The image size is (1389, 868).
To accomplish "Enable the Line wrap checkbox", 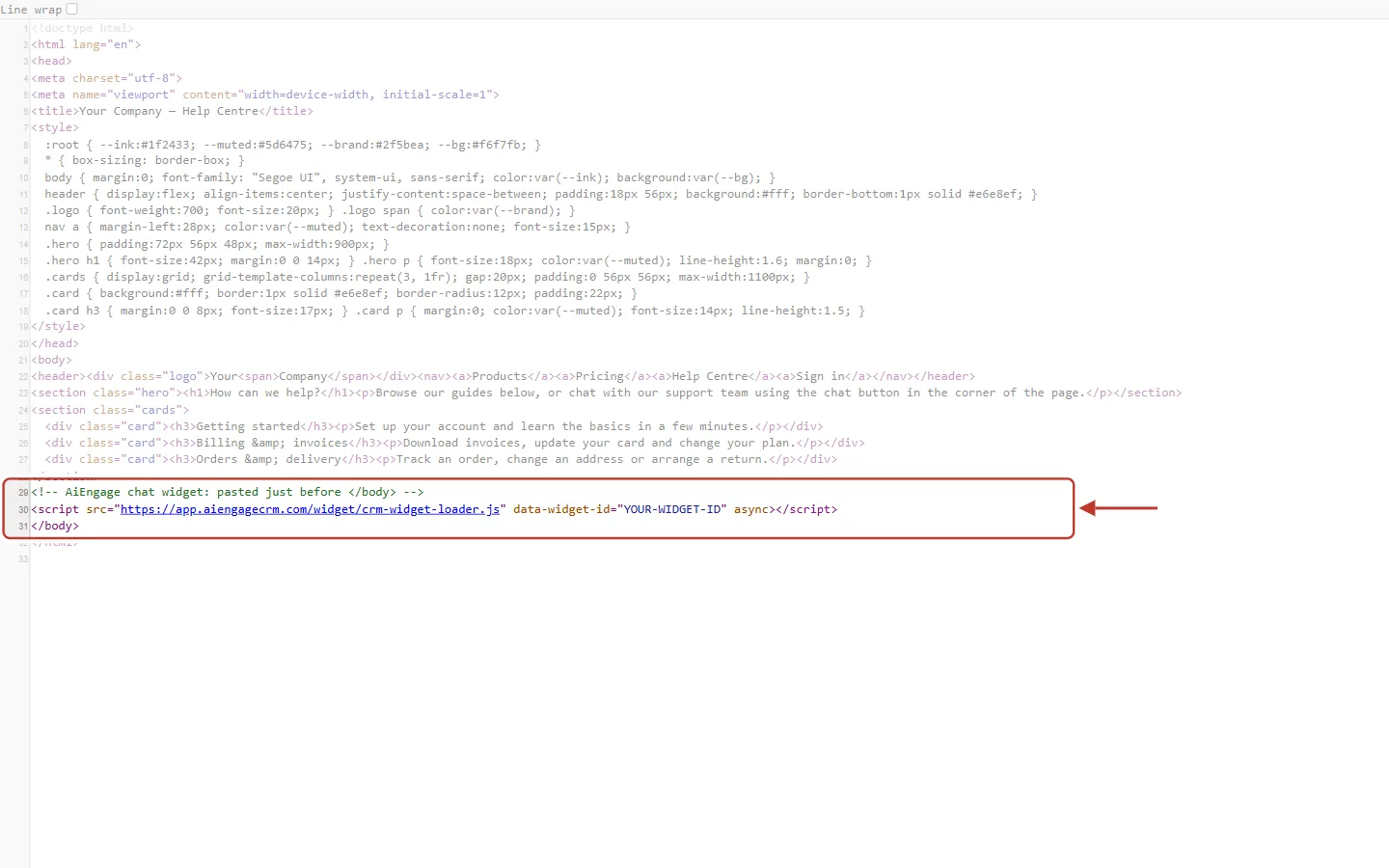I will (71, 9).
